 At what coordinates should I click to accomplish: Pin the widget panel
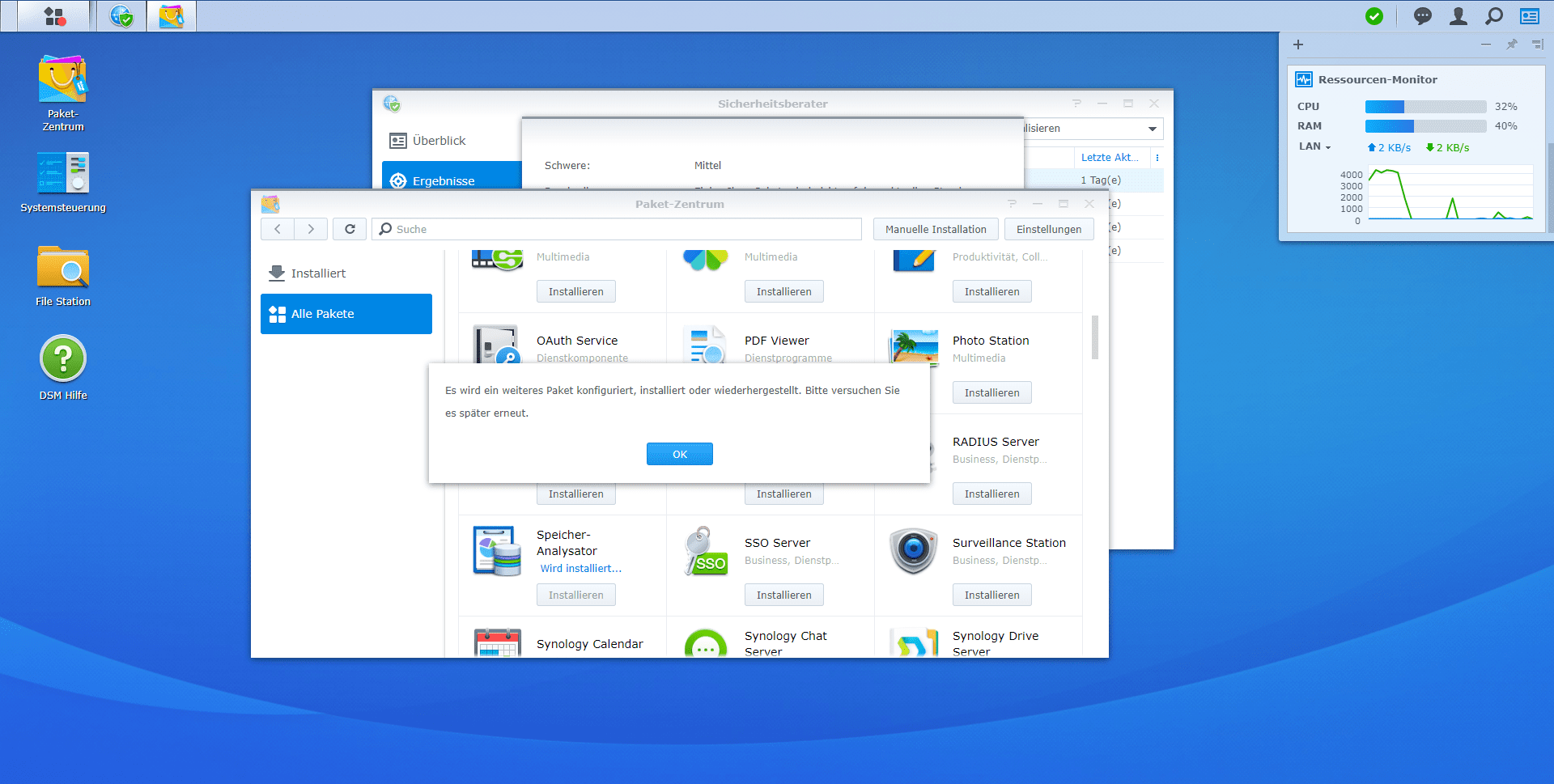(x=1511, y=44)
